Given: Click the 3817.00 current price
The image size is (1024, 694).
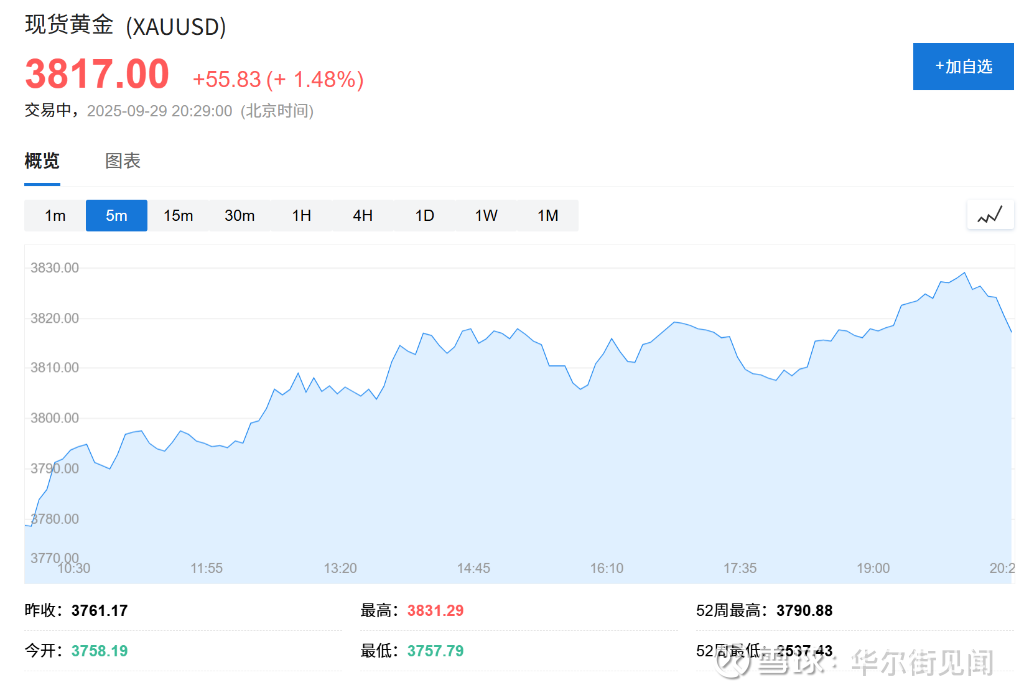Looking at the screenshot, I should pyautogui.click(x=97, y=76).
